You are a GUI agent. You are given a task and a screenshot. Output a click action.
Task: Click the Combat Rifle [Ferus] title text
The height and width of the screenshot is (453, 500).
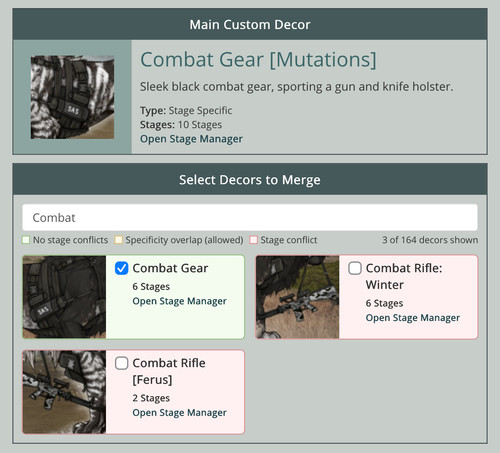[169, 371]
